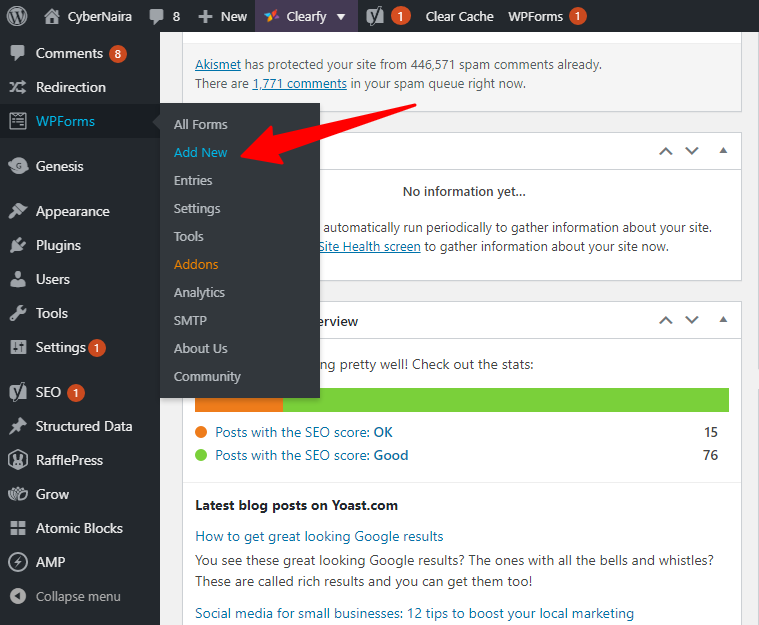Click the Akismet link

pyautogui.click(x=218, y=64)
